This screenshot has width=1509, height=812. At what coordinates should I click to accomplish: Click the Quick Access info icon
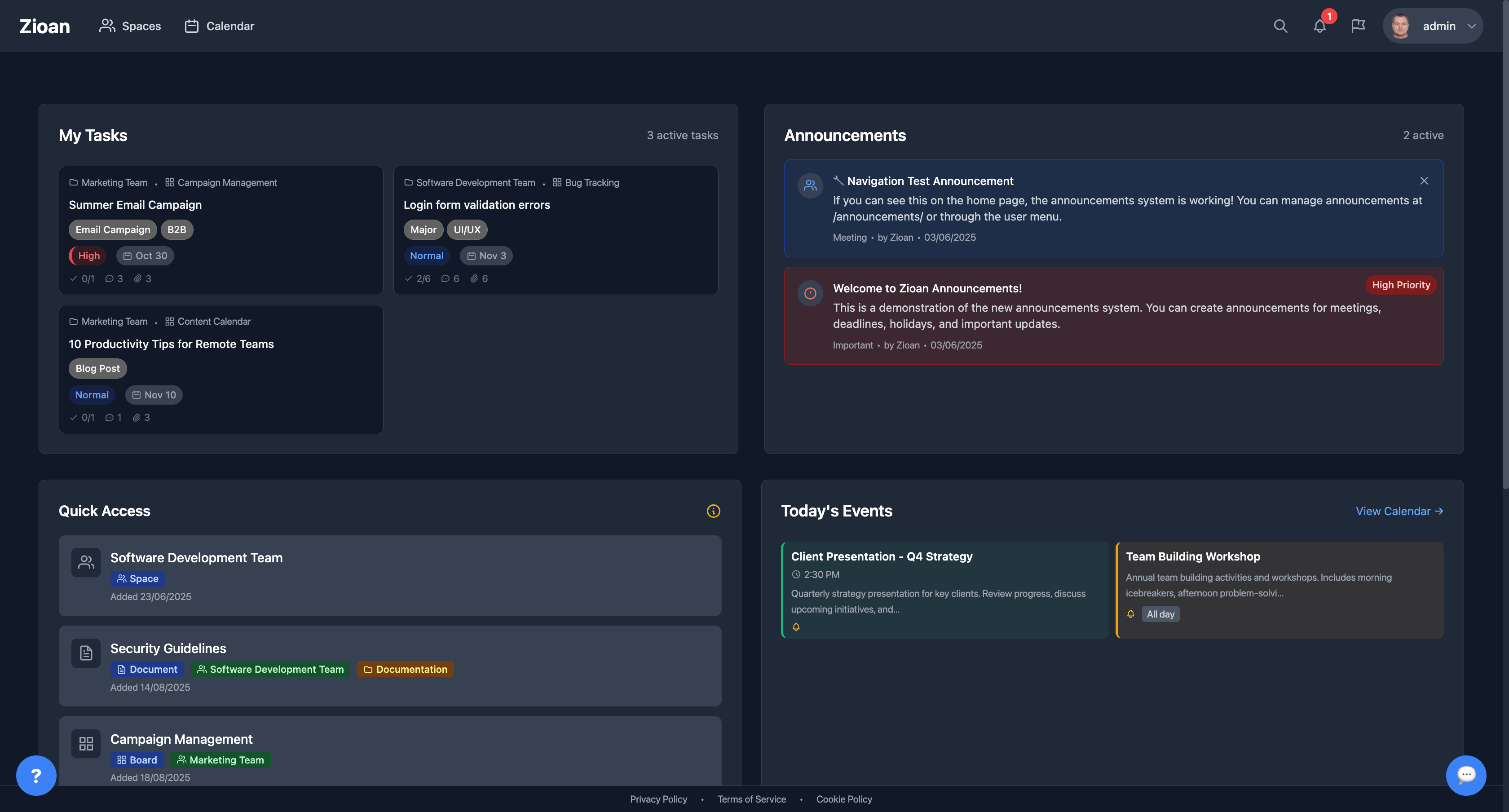point(713,511)
